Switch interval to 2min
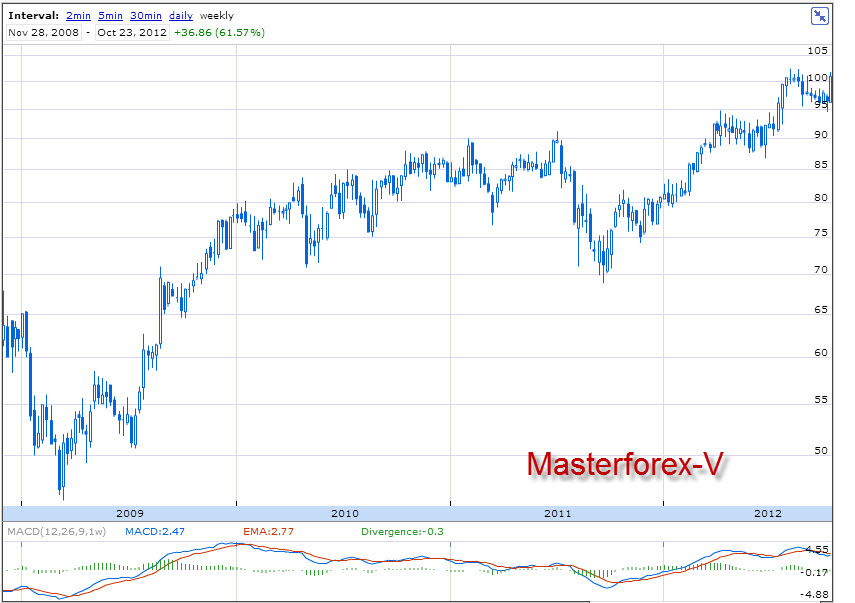This screenshot has width=855, height=603. 79,16
